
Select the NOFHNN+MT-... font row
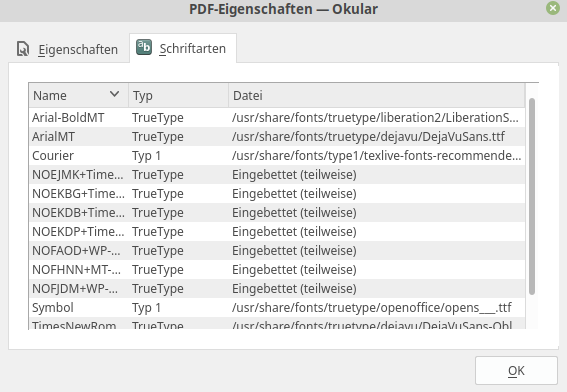click(277, 269)
